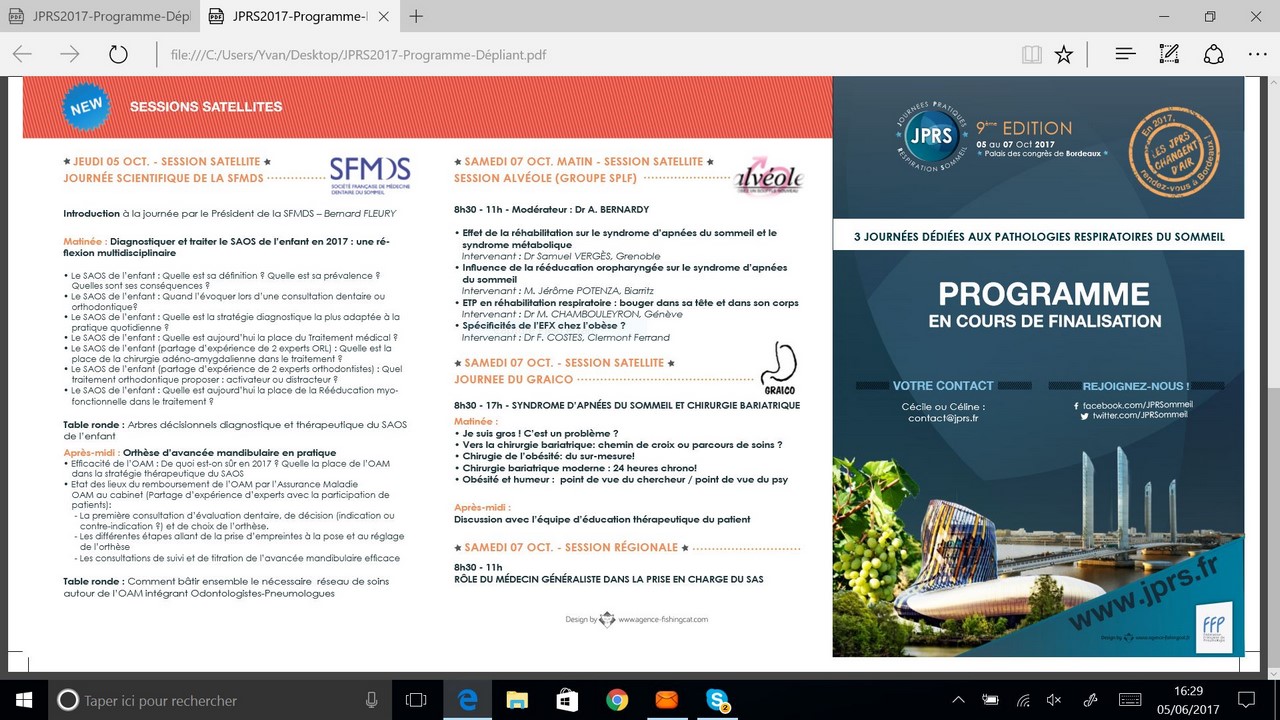The image size is (1280, 720).
Task: Open the Windows Start menu
Action: point(23,700)
